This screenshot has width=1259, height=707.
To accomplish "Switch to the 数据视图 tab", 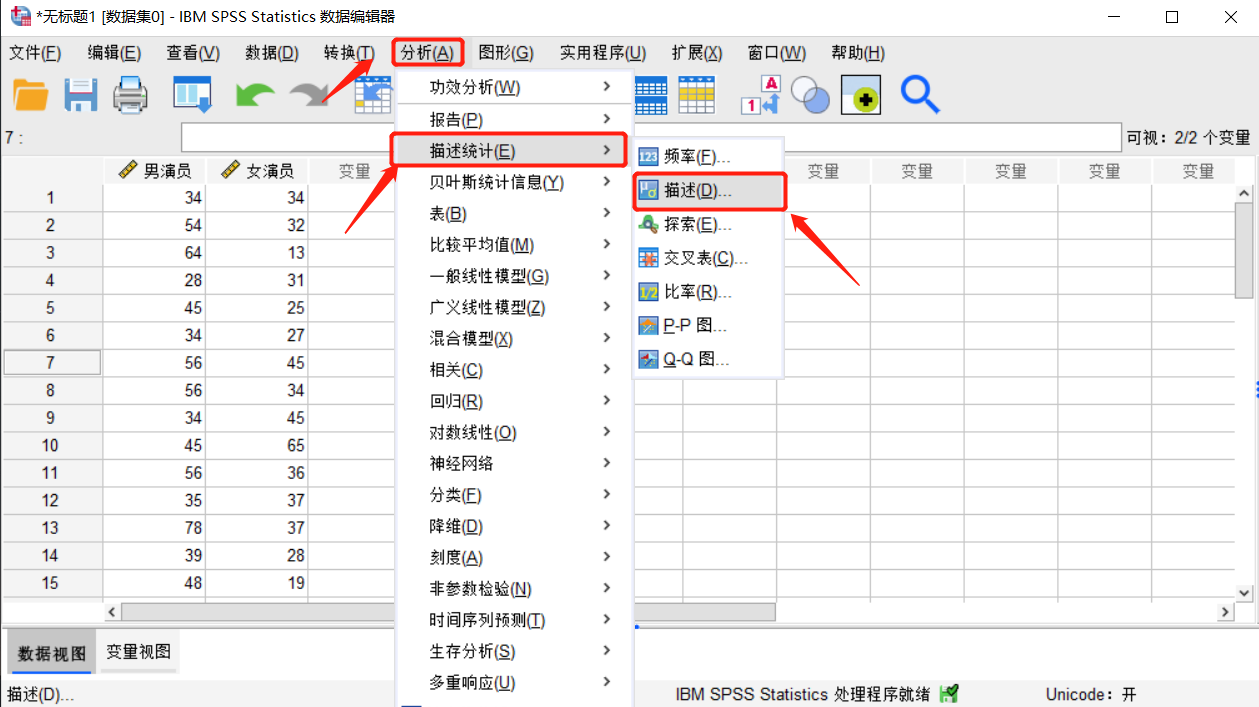I will click(51, 650).
